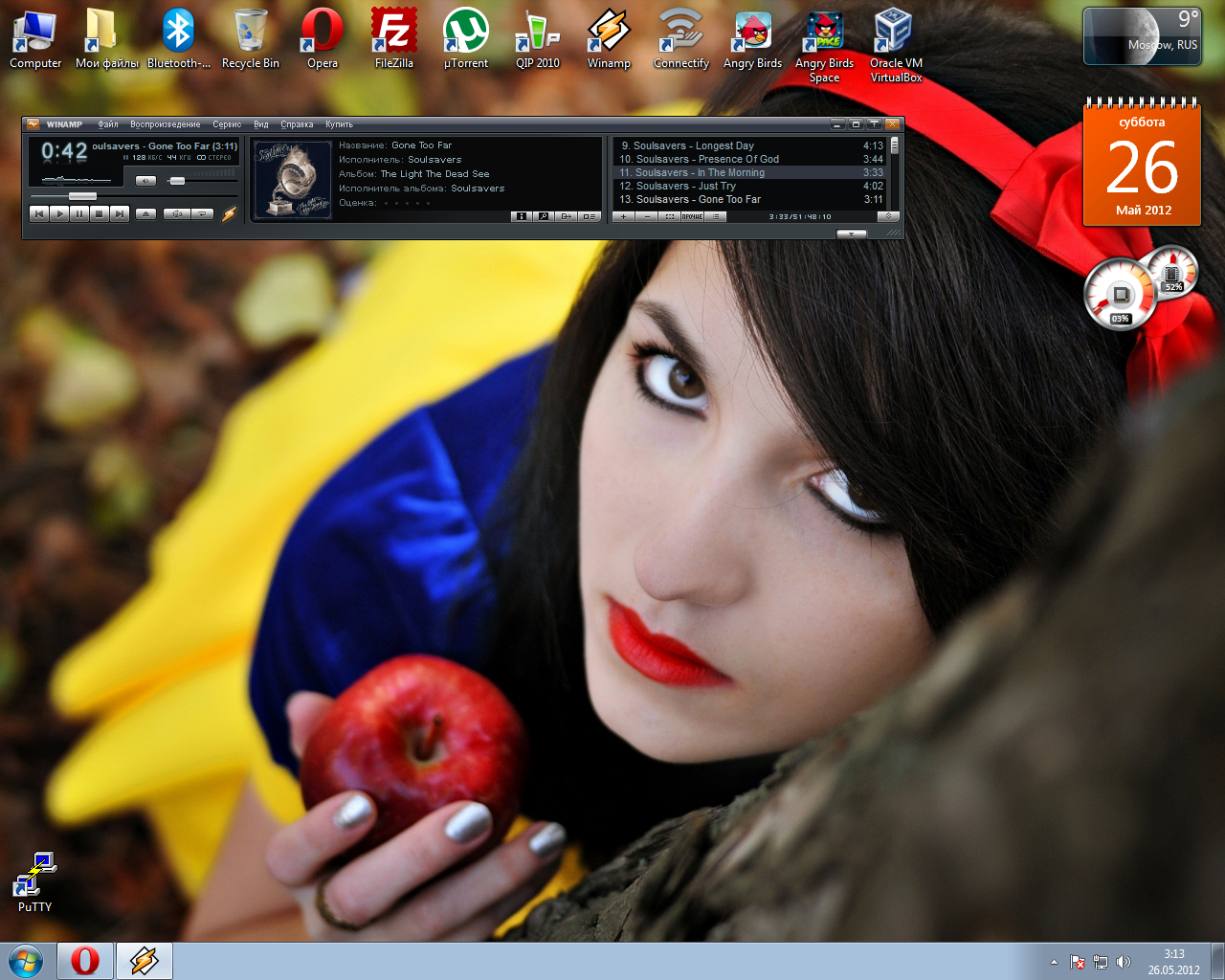1225x980 pixels.
Task: Open the Купить menu
Action: click(339, 124)
